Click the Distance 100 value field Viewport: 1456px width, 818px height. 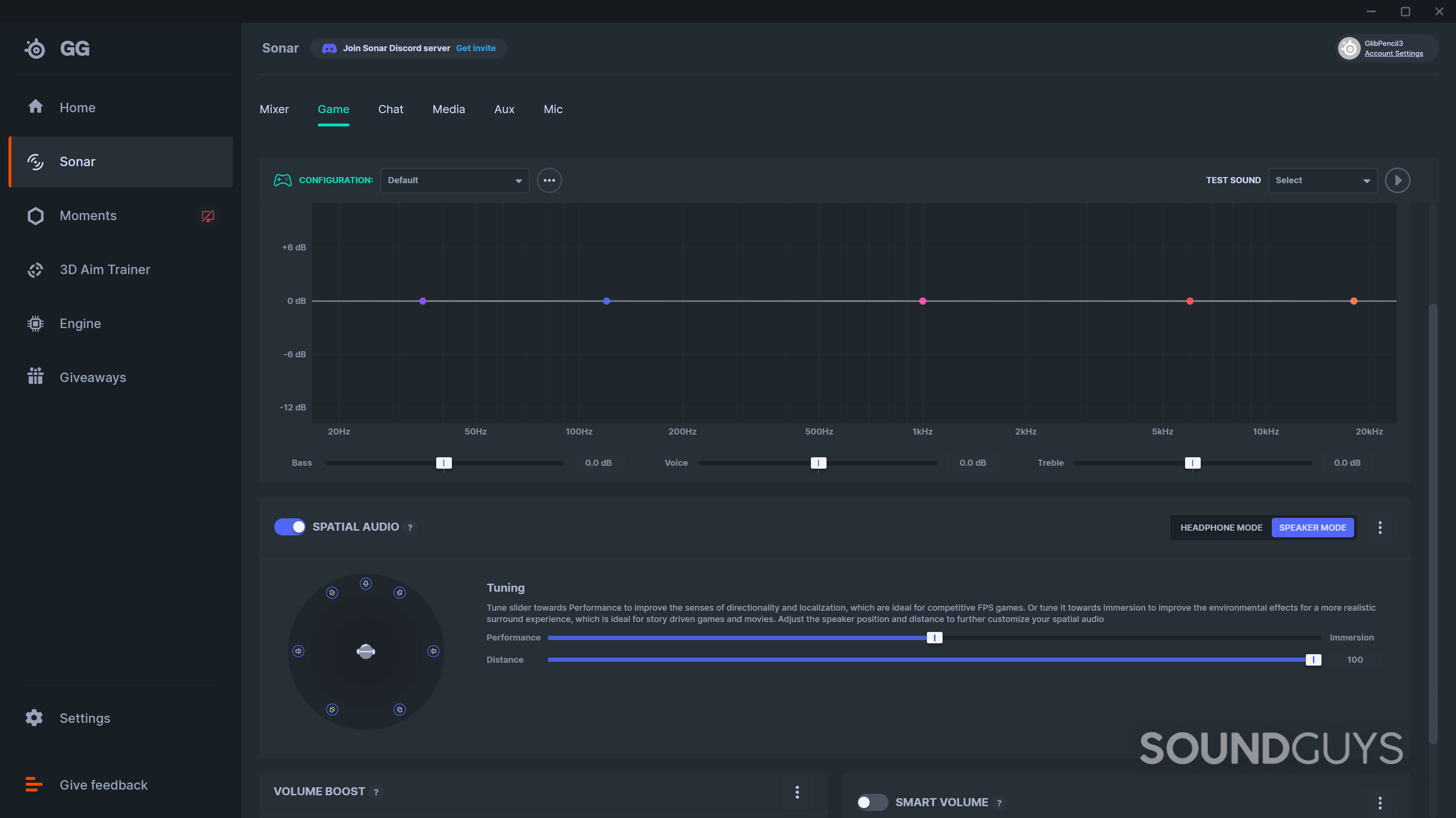pos(1354,660)
